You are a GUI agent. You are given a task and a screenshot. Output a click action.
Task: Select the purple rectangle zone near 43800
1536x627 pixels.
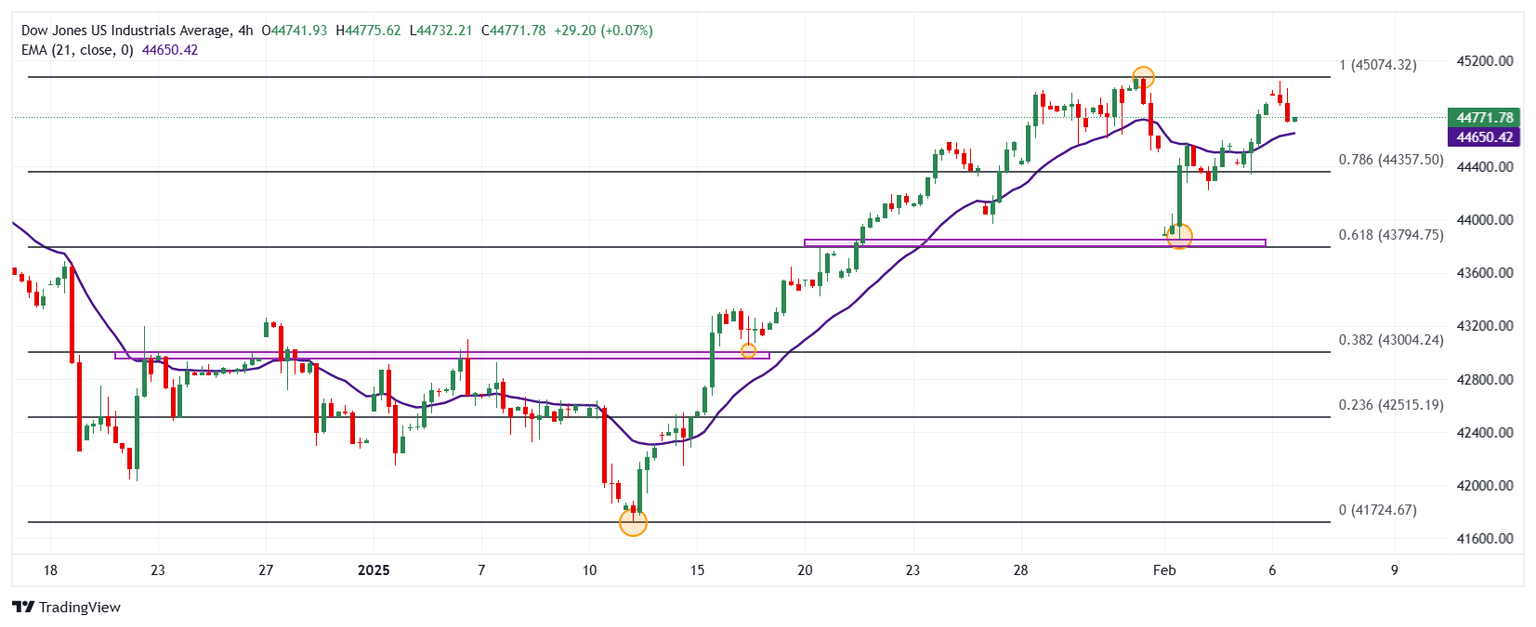(x=1034, y=242)
